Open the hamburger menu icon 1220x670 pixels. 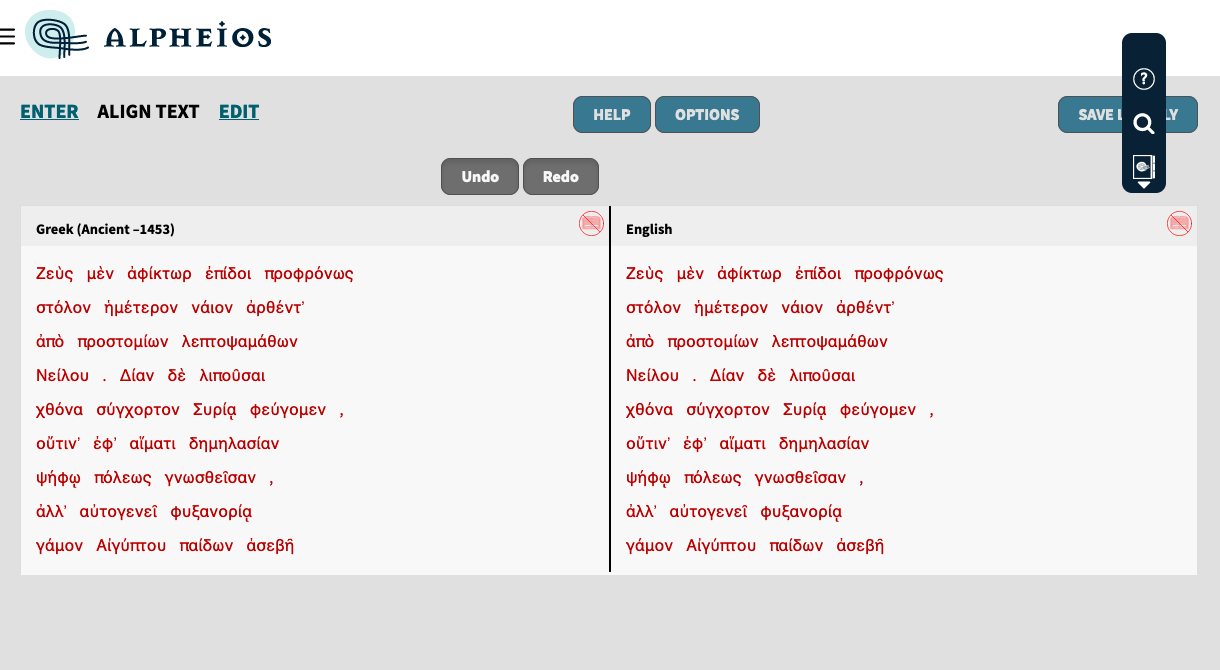click(x=9, y=34)
